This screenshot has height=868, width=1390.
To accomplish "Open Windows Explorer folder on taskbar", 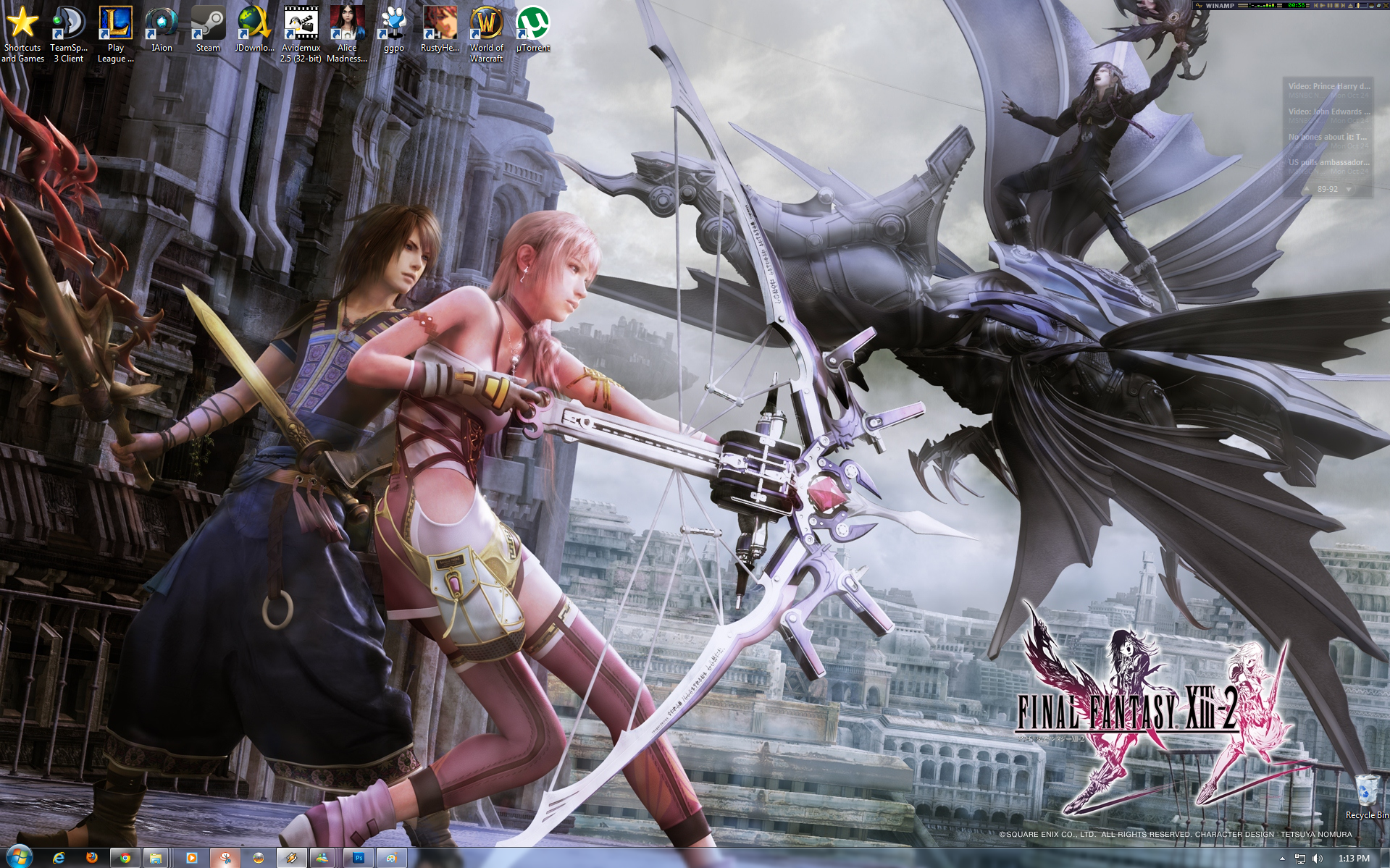I will [x=156, y=858].
